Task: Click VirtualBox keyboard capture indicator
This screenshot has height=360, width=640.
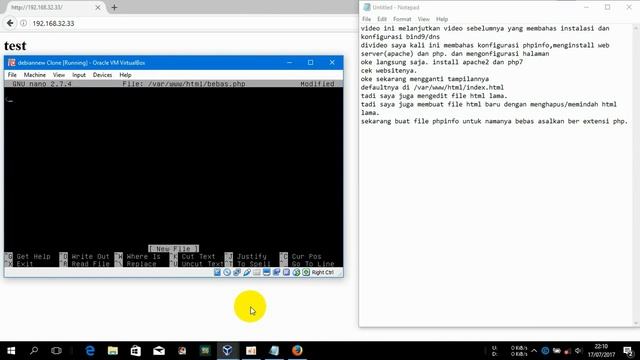Action: [306, 272]
